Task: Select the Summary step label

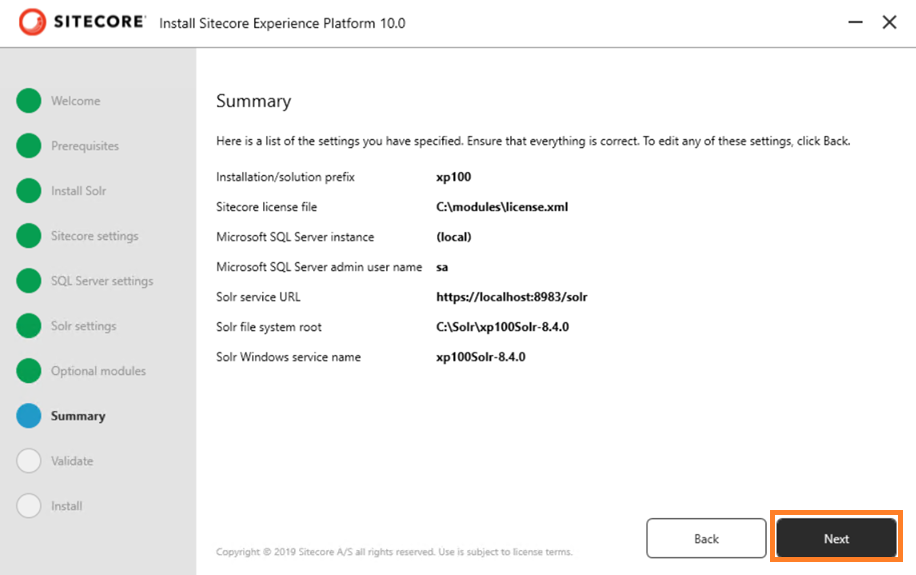Action: (x=78, y=416)
